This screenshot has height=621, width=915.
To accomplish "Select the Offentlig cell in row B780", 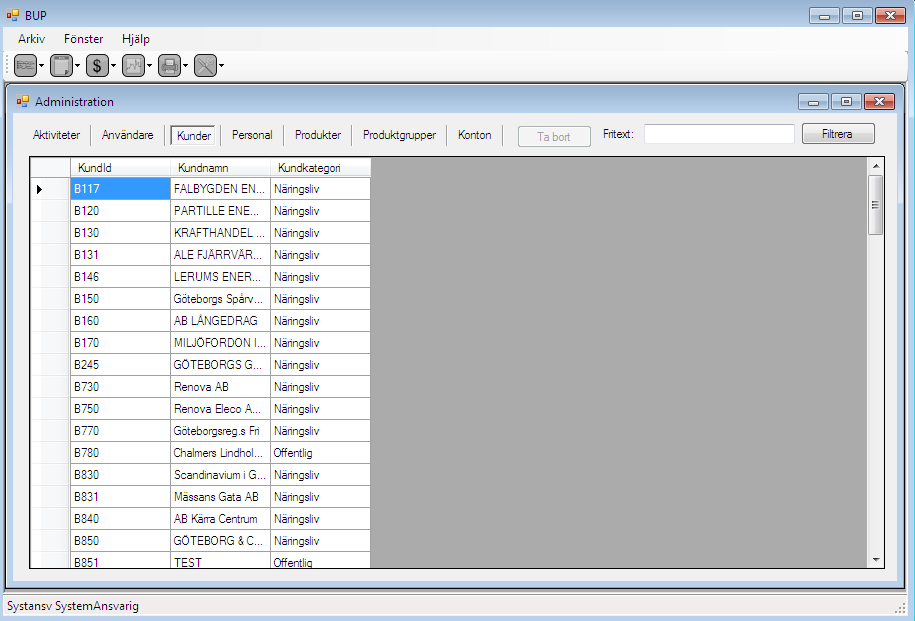I will click(x=320, y=453).
